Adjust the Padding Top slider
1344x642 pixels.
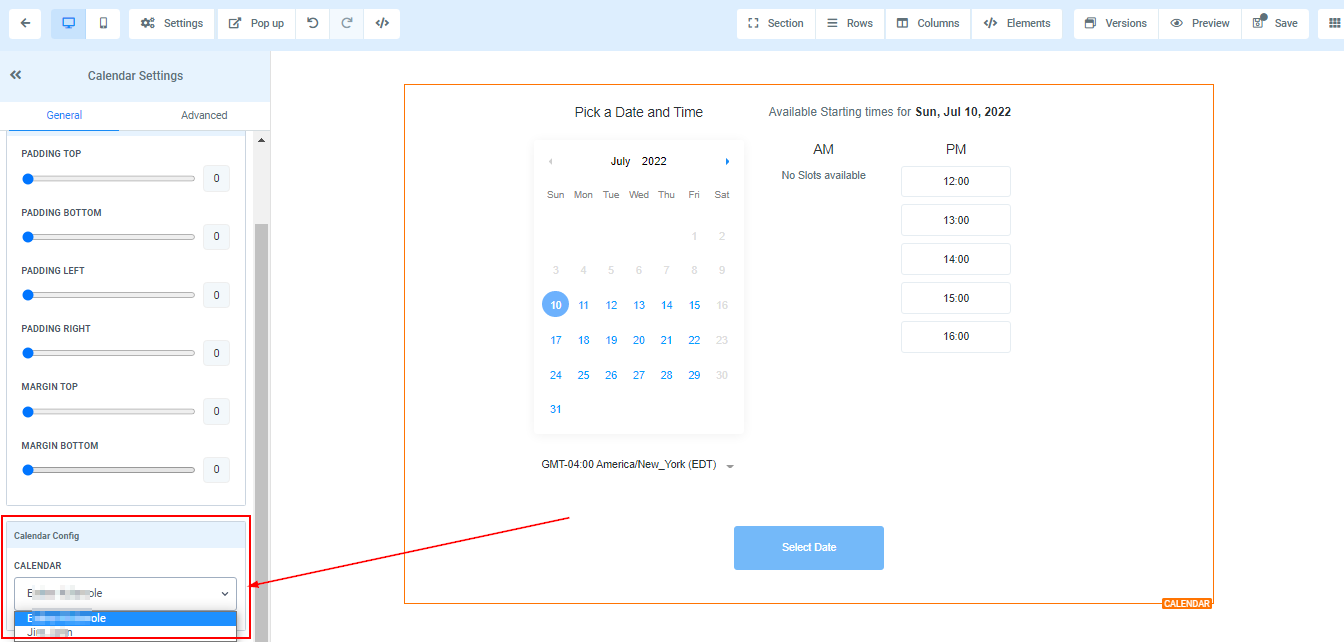(29, 179)
